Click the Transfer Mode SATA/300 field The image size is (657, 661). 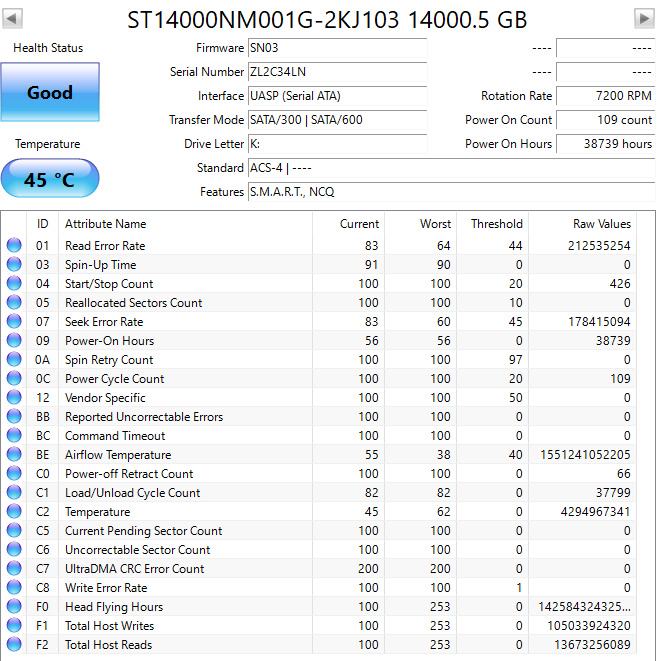pos(336,120)
